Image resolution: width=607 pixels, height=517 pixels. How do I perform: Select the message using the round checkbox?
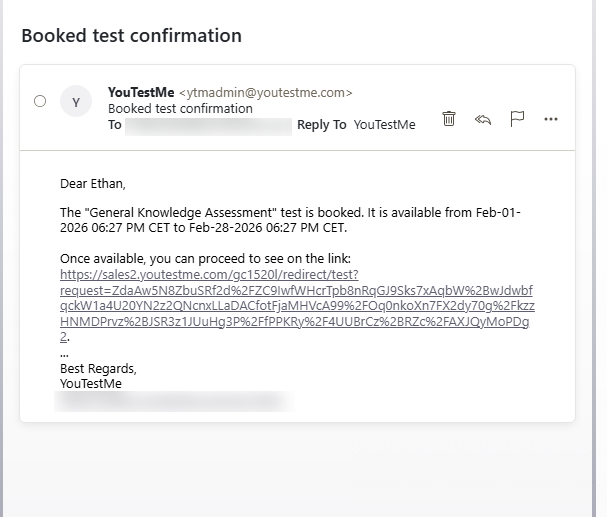point(40,101)
